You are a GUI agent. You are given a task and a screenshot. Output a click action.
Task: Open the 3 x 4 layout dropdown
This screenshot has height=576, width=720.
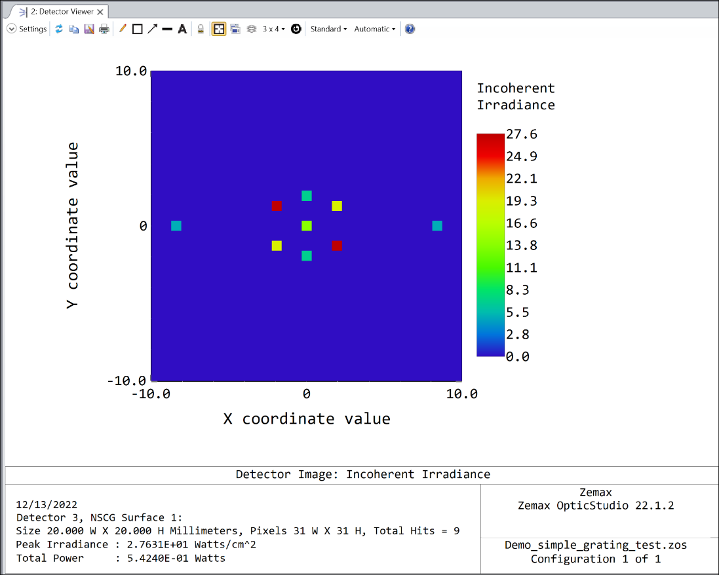click(x=274, y=29)
